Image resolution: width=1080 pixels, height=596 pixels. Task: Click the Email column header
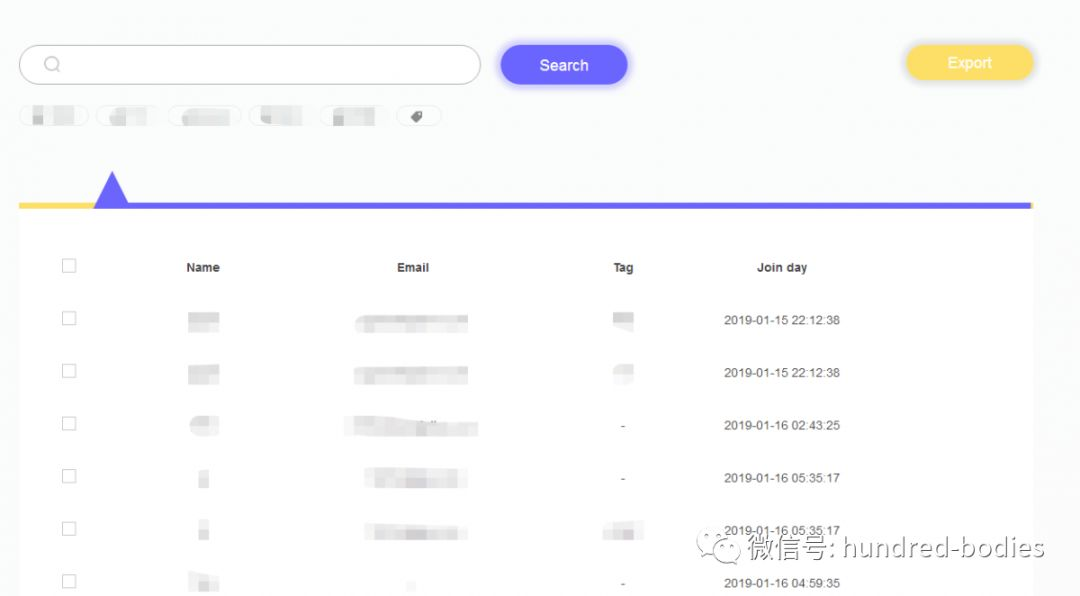point(413,268)
